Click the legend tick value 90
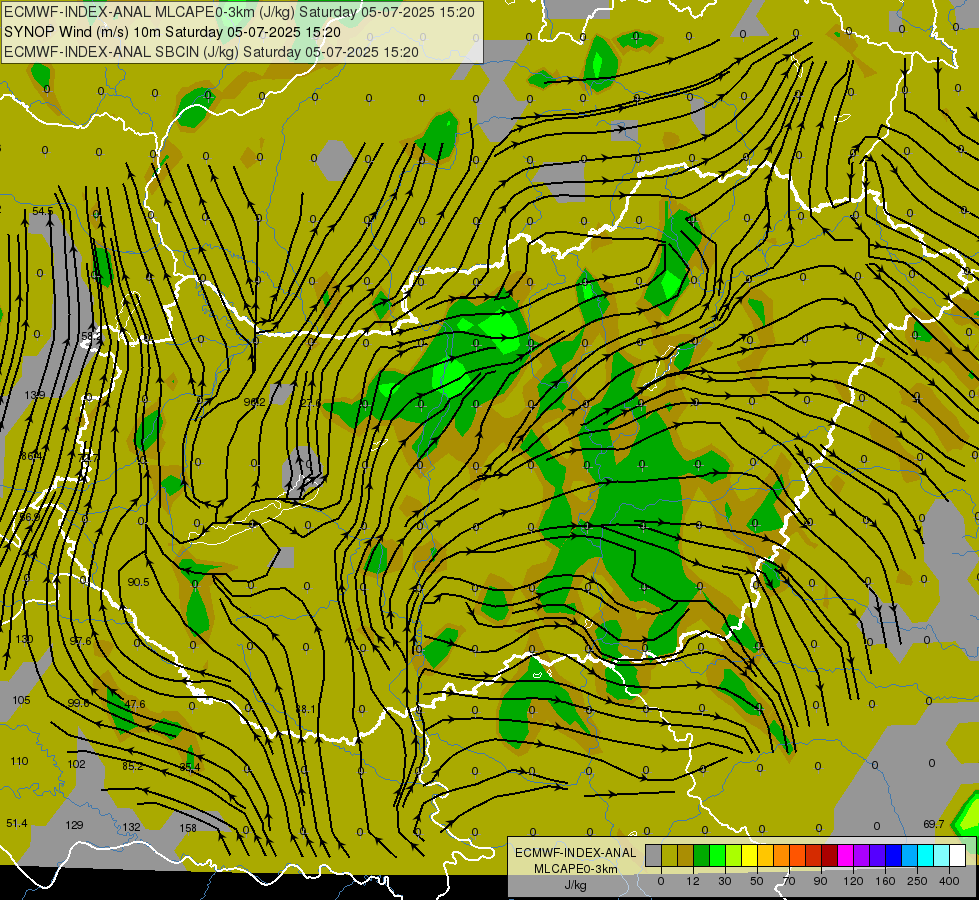This screenshot has width=979, height=900. [820, 881]
